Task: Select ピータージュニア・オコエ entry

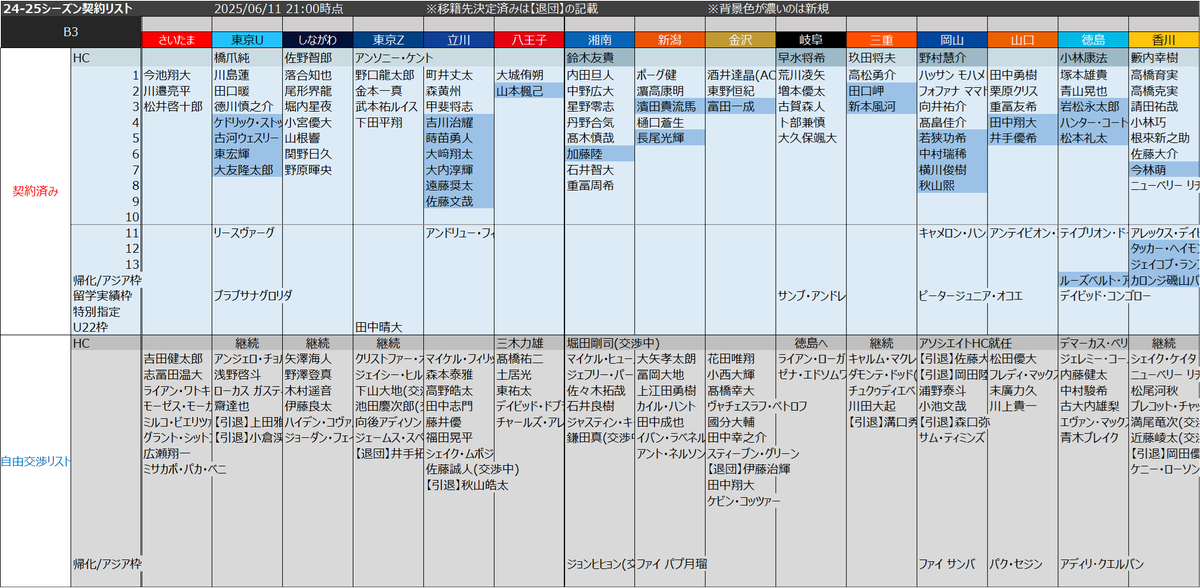Action: [970, 296]
